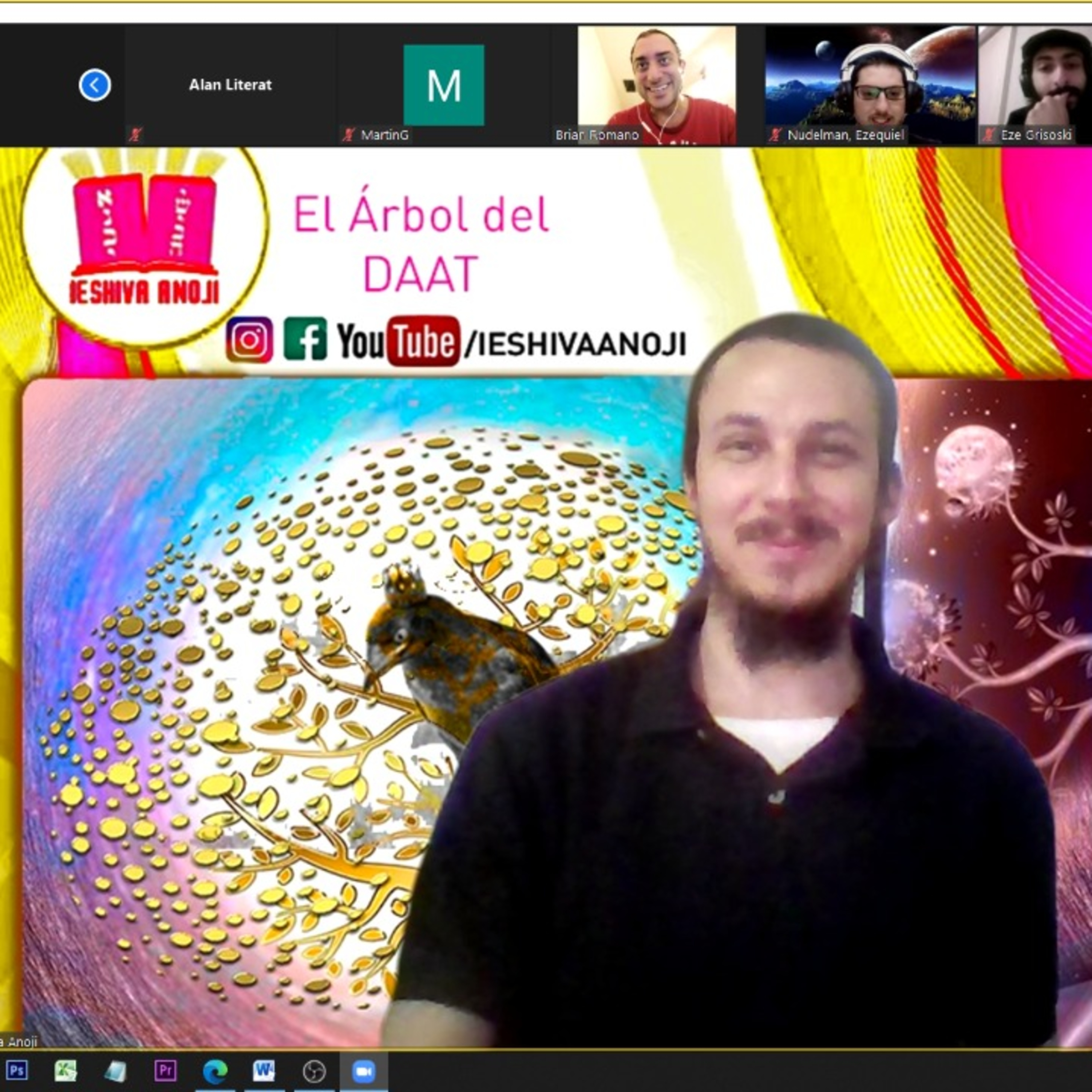This screenshot has width=1092, height=1092.
Task: Click the blue back arrow in participant strip
Action: click(94, 85)
